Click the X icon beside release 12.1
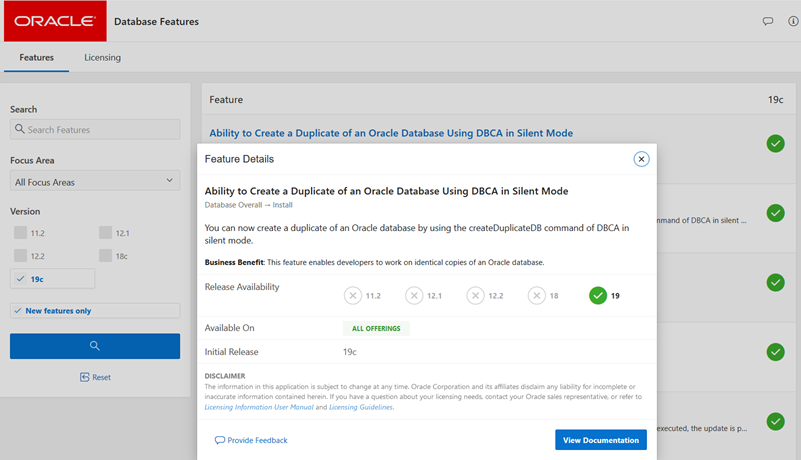The height and width of the screenshot is (460, 801). [414, 295]
